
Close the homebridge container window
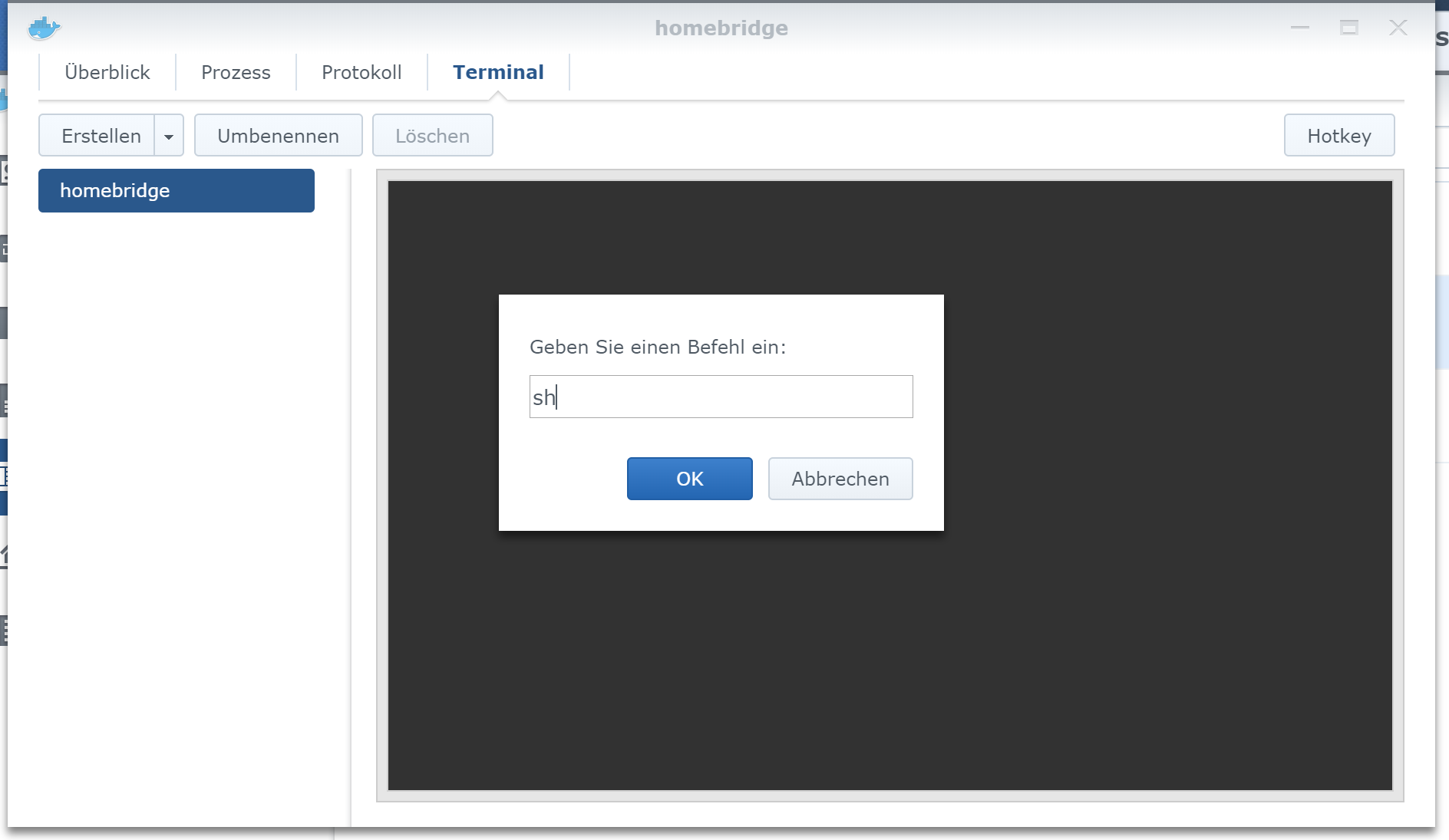[1398, 28]
